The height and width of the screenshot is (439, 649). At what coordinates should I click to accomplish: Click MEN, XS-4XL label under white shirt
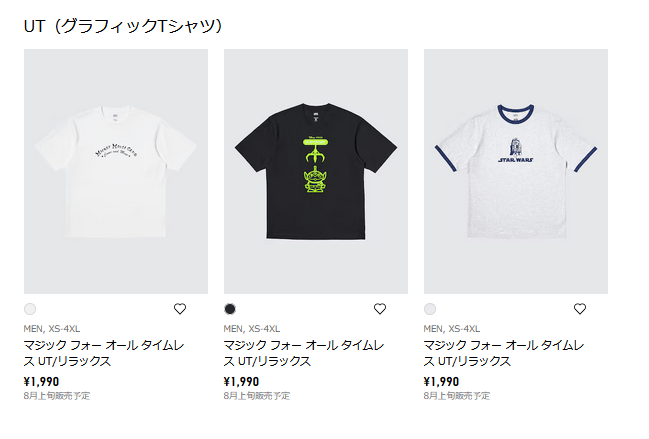[52, 329]
